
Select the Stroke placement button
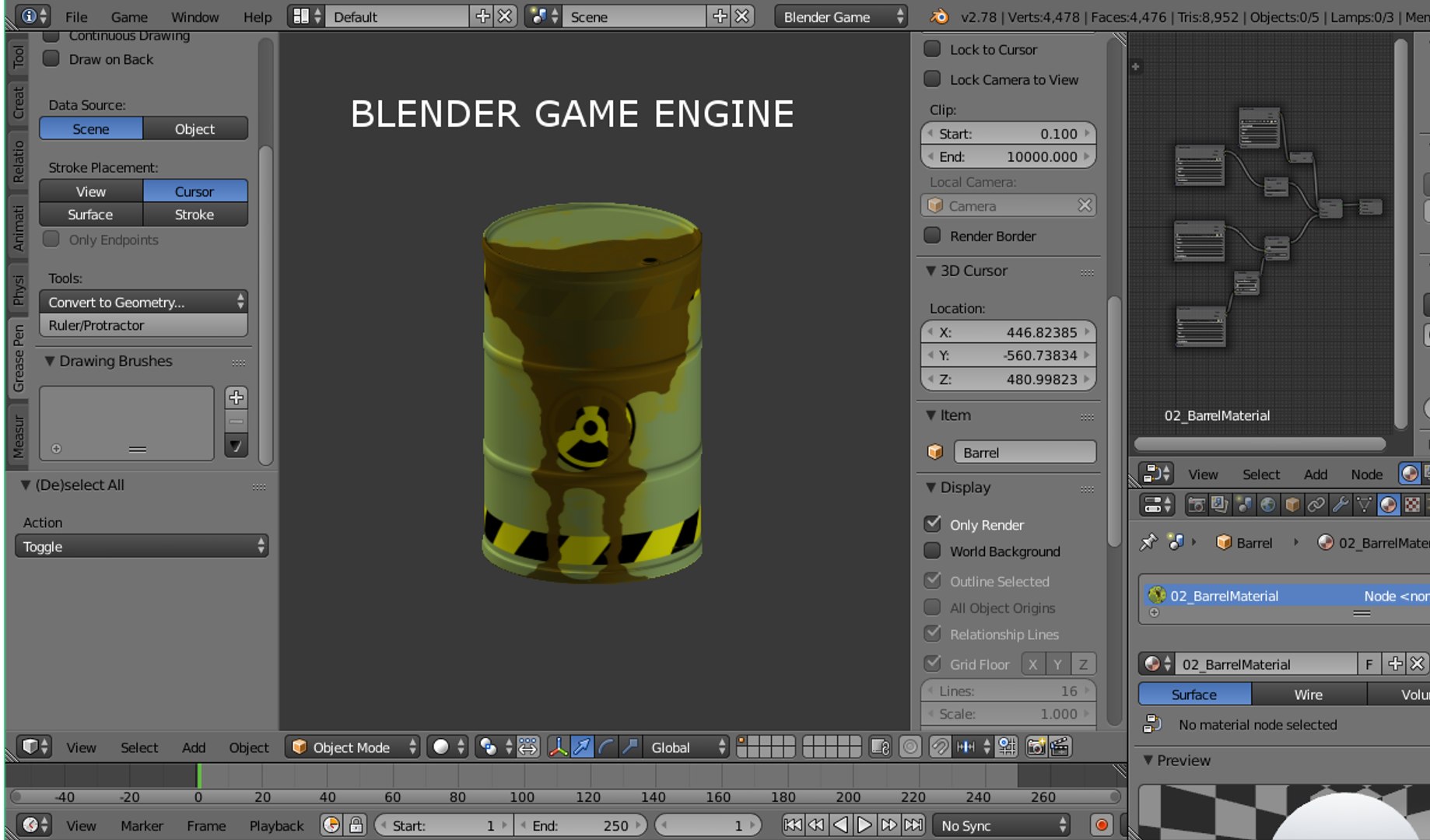click(x=195, y=215)
